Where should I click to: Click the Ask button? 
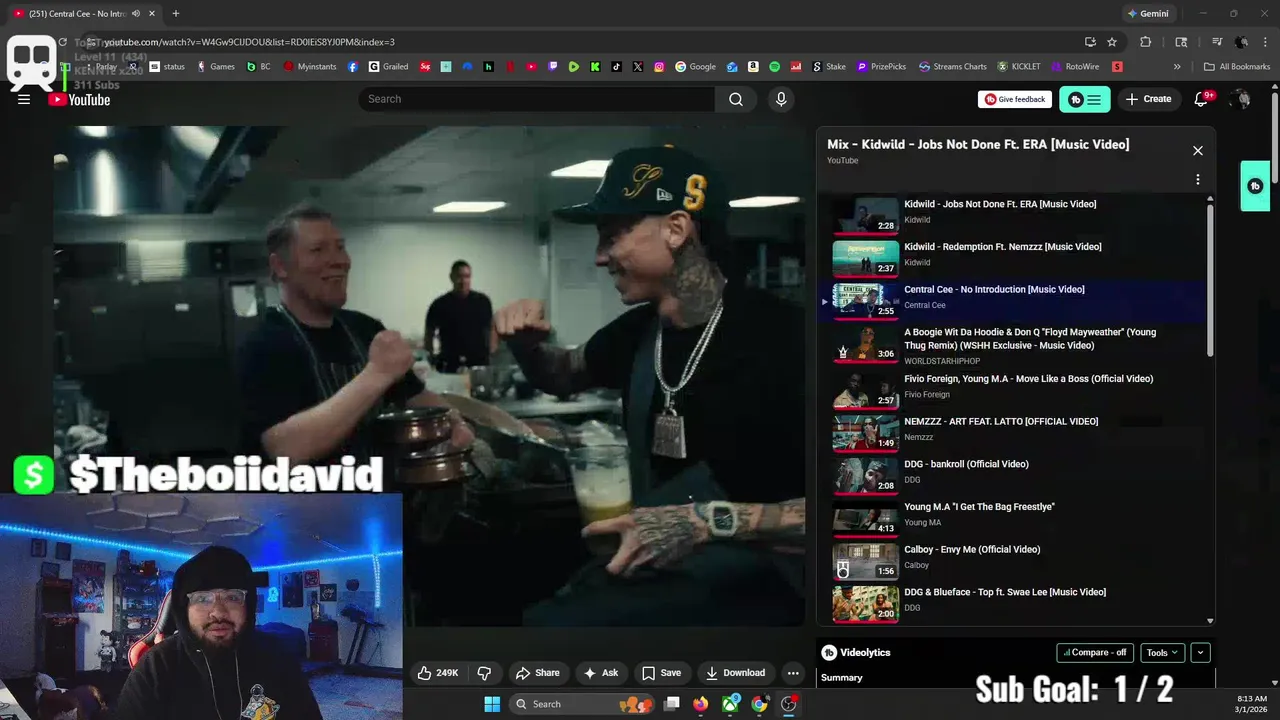coord(601,673)
